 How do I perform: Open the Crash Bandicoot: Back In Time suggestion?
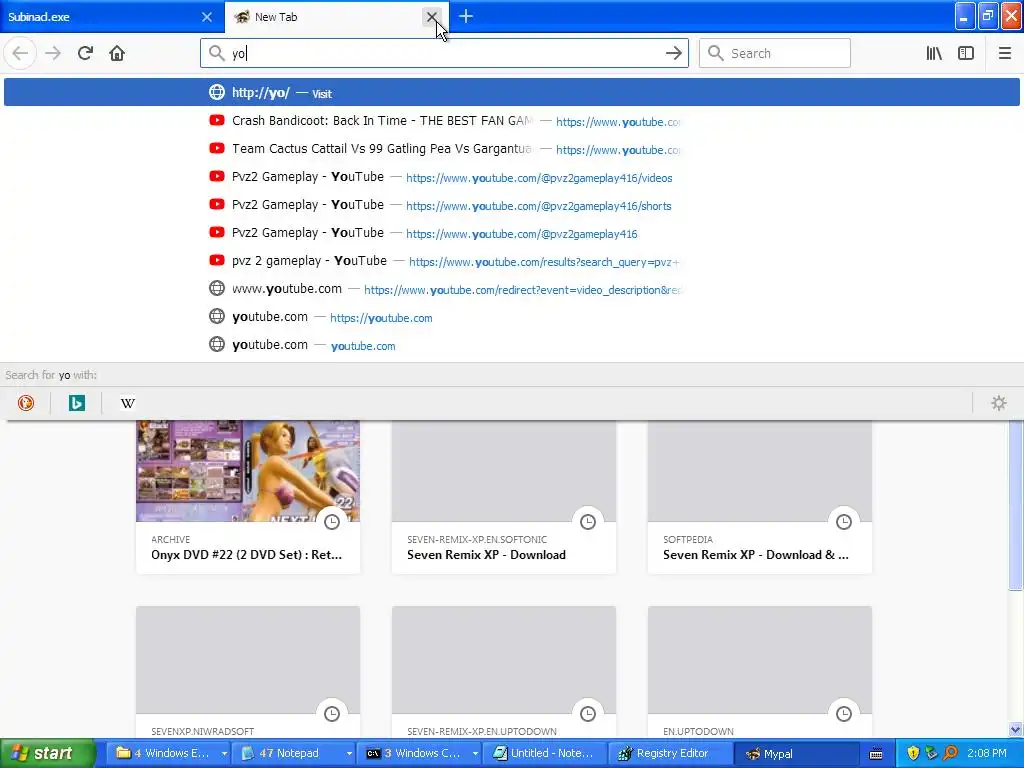pyautogui.click(x=512, y=121)
